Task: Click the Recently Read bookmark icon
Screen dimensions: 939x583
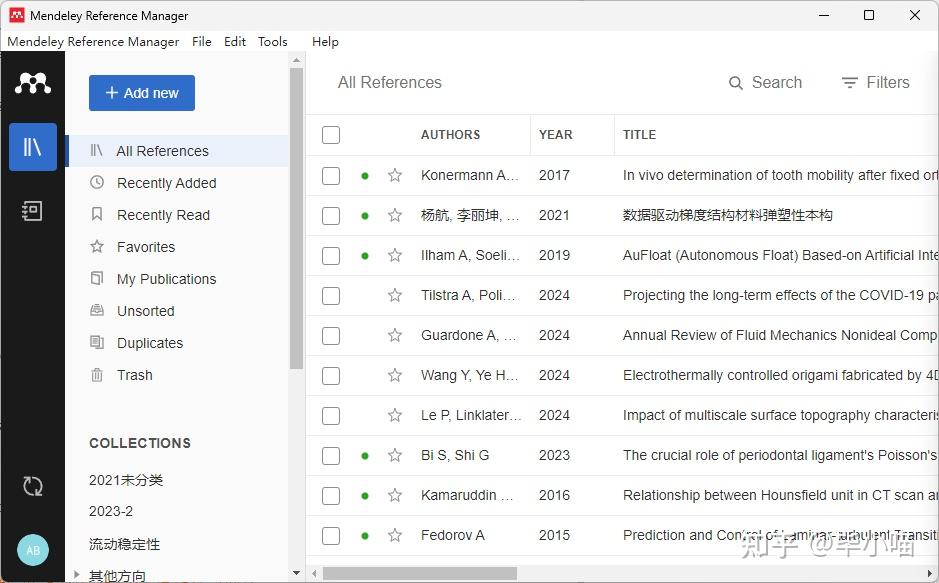Action: click(x=97, y=214)
